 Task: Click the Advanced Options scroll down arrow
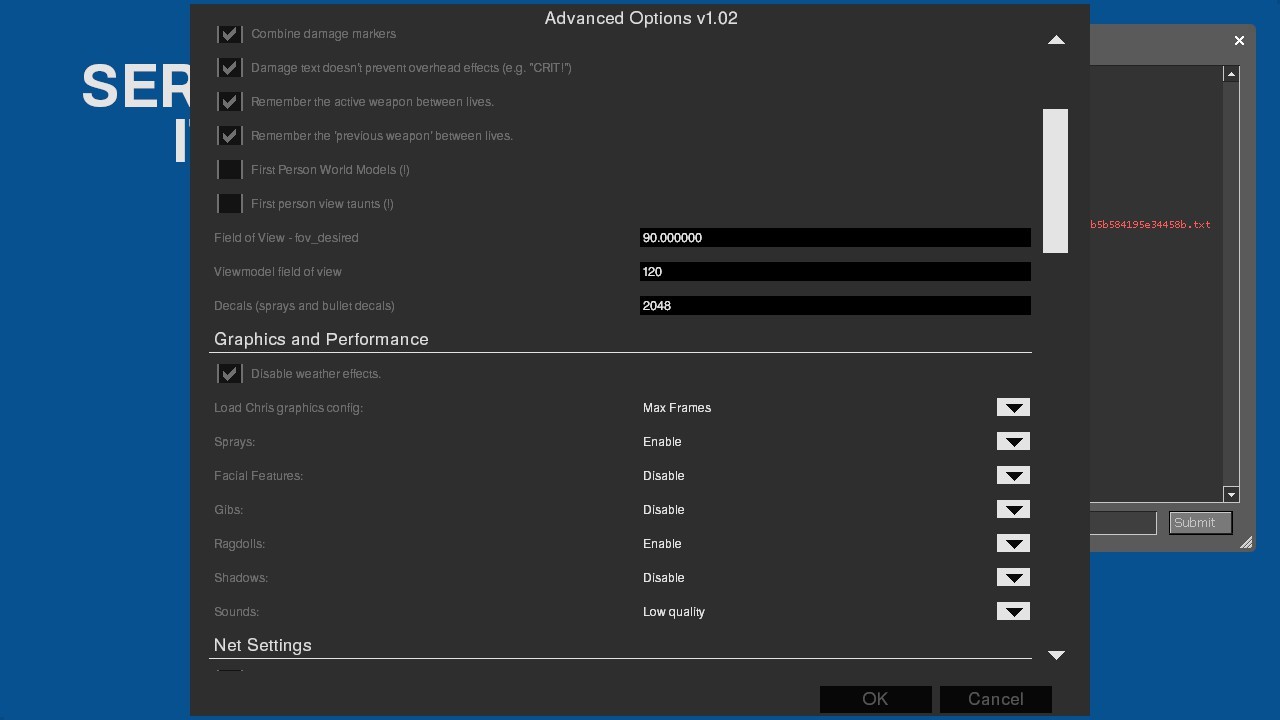[1056, 655]
